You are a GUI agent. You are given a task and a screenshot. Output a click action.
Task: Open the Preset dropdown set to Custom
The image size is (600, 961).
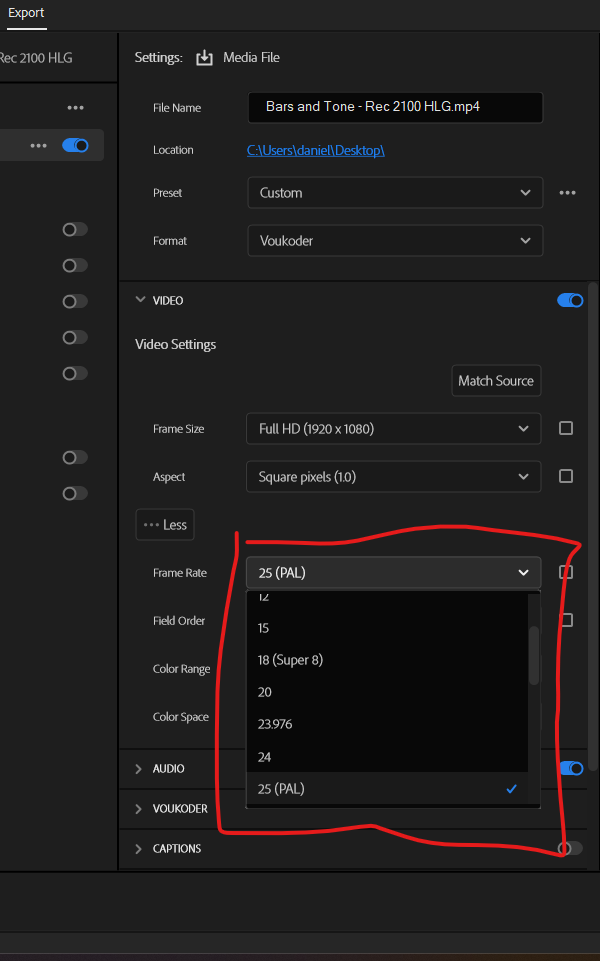(x=394, y=193)
